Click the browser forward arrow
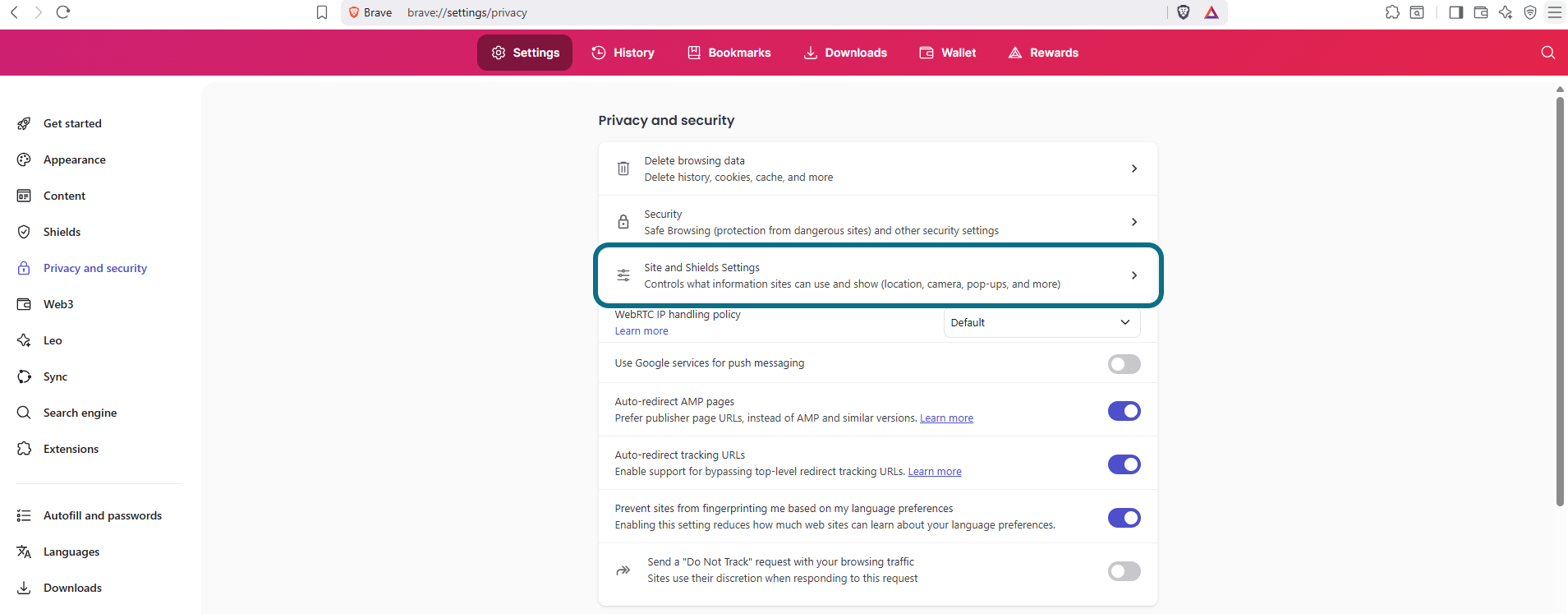Screen dimensions: 1568x614 [38, 12]
